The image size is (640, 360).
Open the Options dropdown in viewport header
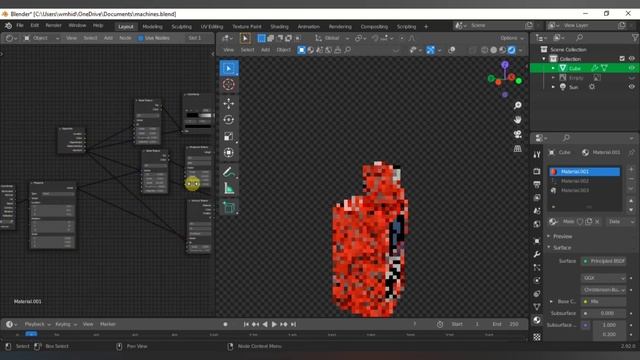(512, 38)
